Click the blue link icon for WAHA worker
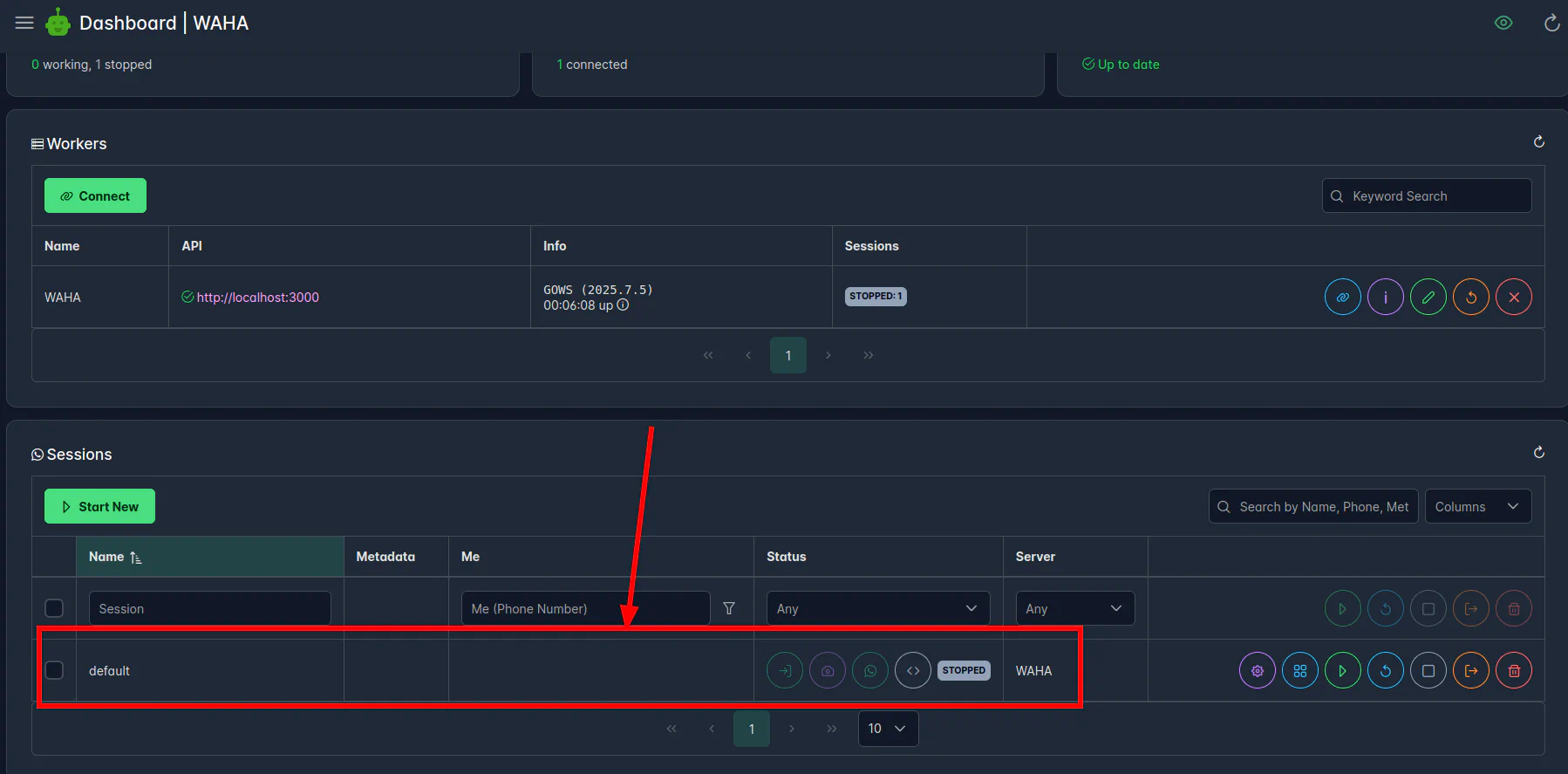Viewport: 1568px width, 774px height. (x=1343, y=297)
